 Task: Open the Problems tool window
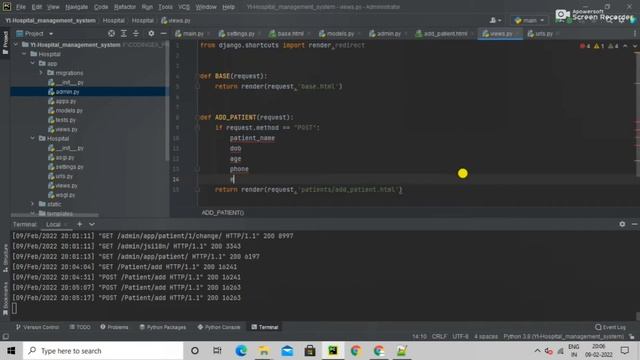(x=114, y=327)
